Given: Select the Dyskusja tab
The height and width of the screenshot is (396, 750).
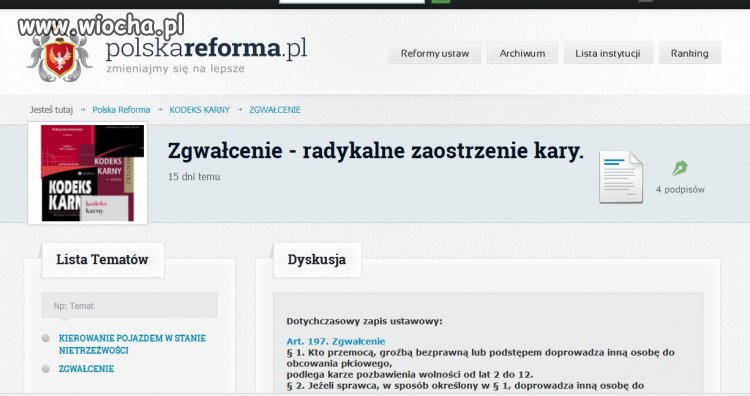Looking at the screenshot, I should [x=317, y=260].
